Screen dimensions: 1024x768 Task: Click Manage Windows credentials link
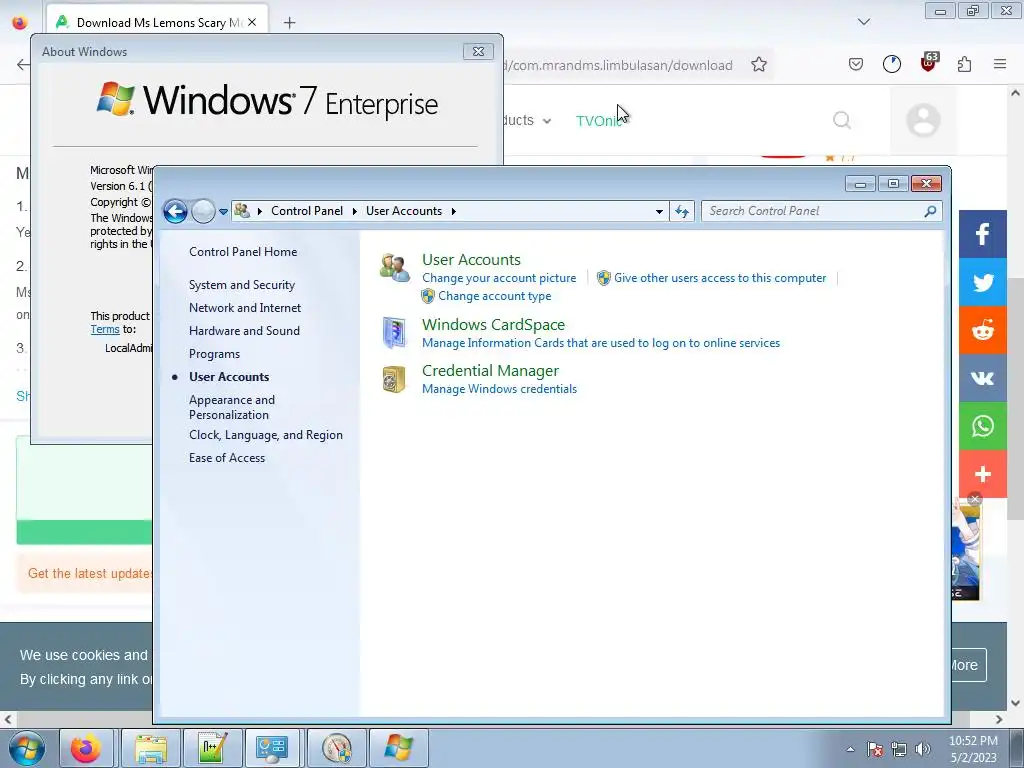(499, 389)
